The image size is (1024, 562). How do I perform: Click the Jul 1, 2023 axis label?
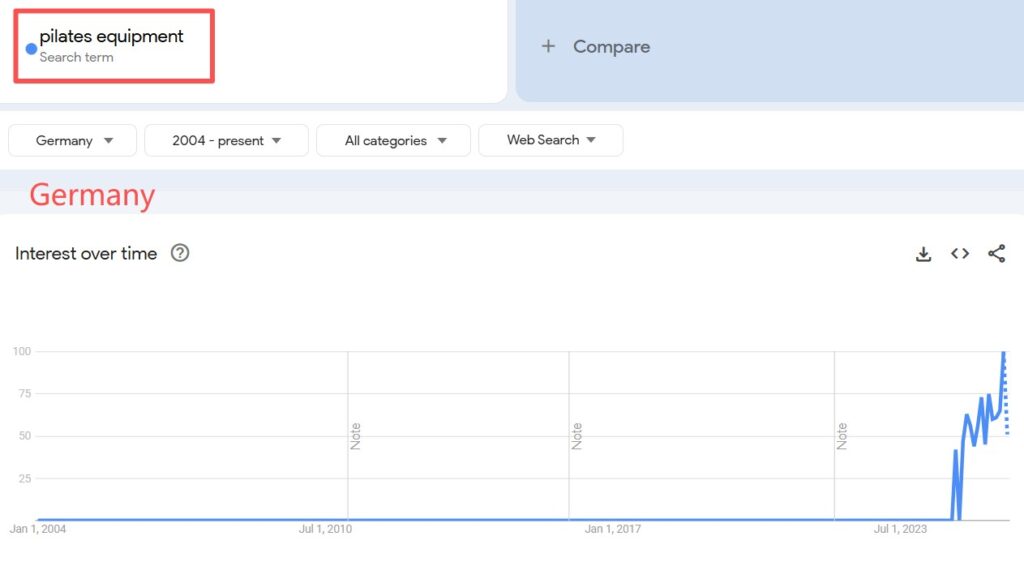click(901, 529)
